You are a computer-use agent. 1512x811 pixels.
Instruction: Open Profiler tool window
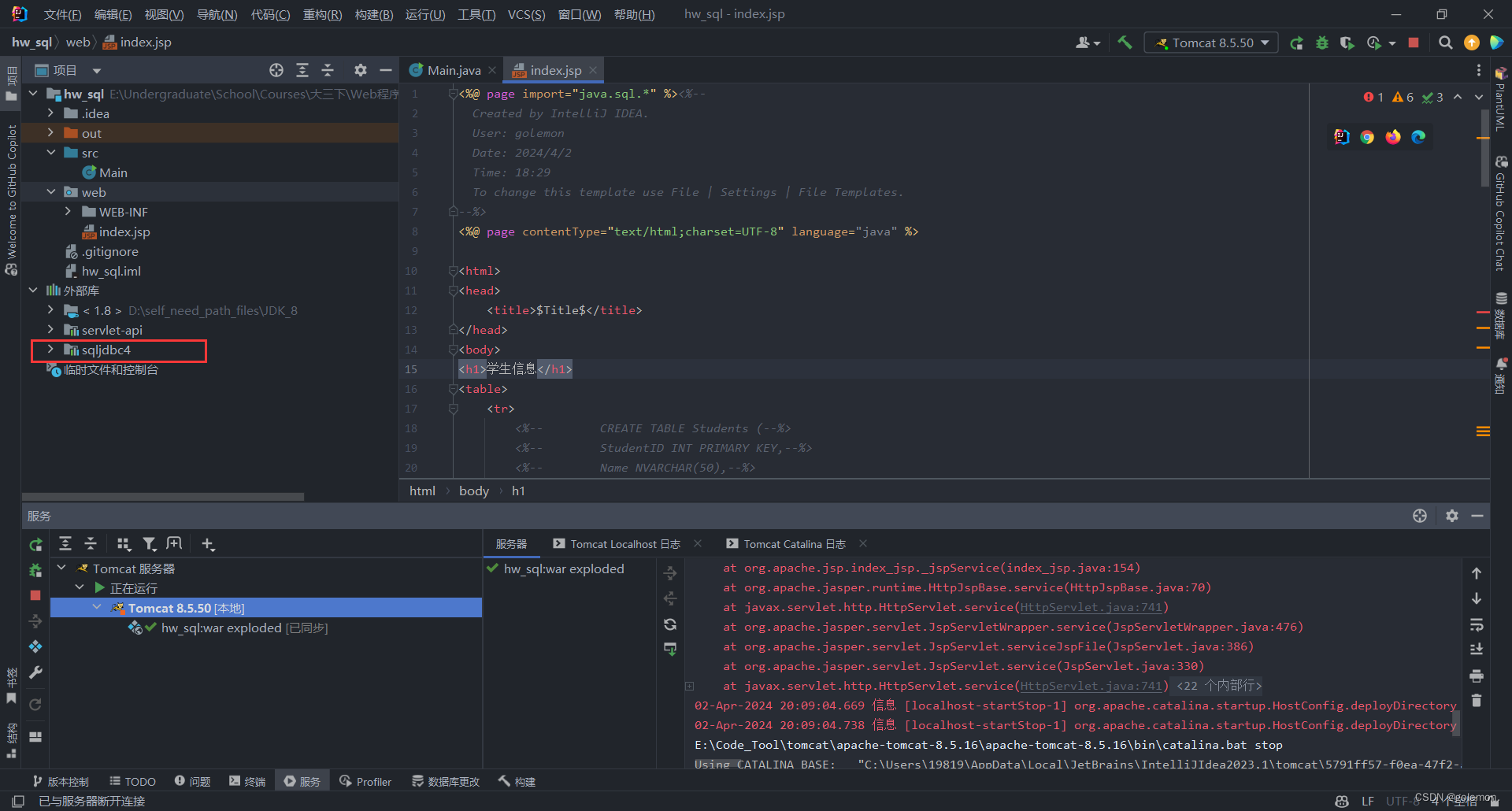365,781
